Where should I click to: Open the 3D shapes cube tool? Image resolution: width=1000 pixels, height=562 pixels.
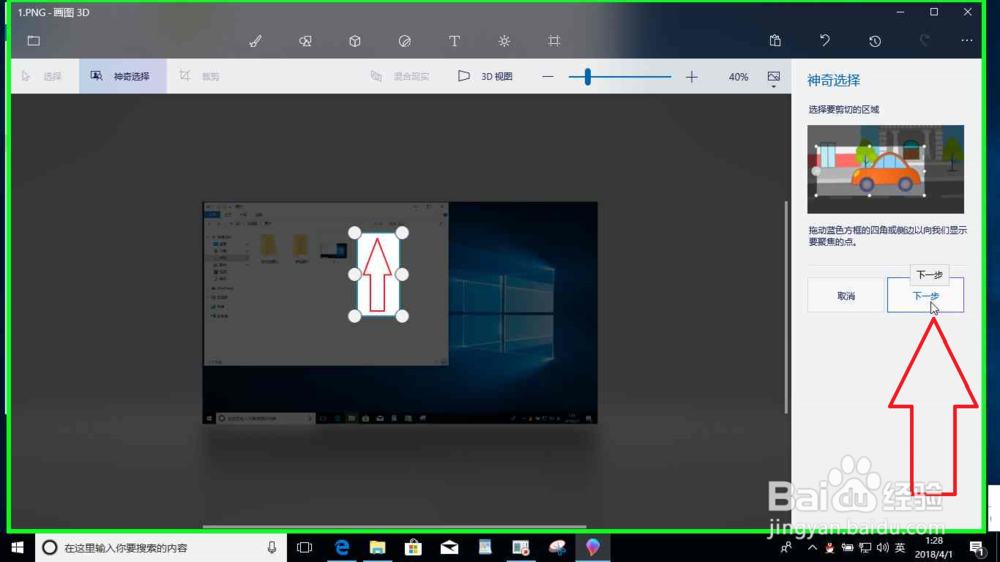click(x=355, y=41)
